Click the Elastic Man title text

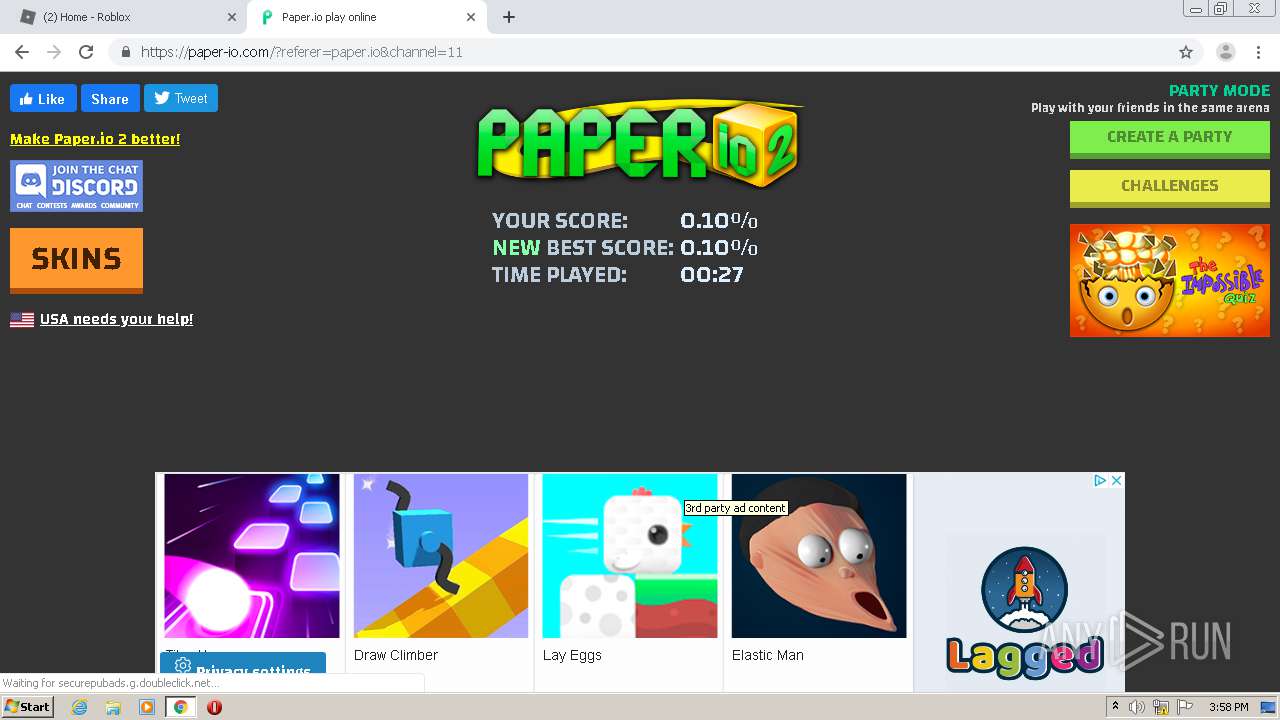pyautogui.click(x=767, y=655)
